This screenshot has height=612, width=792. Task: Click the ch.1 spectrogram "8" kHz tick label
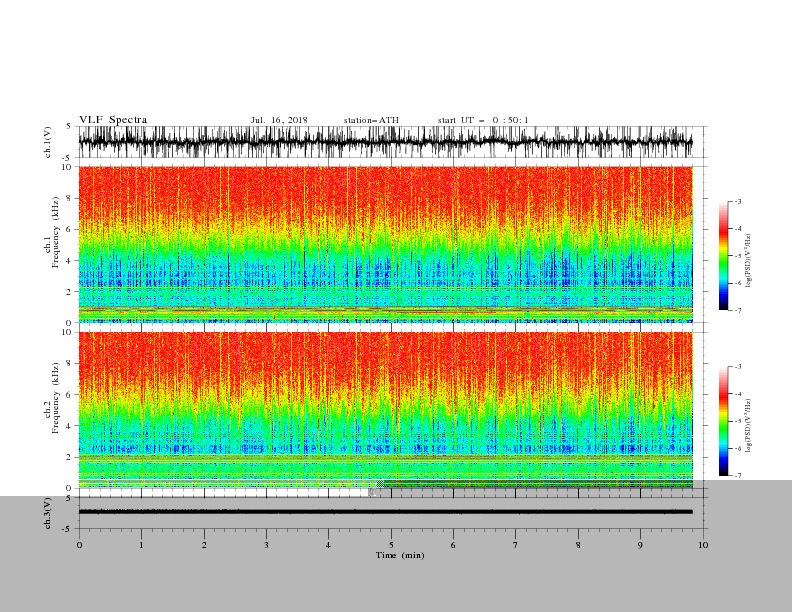69,198
